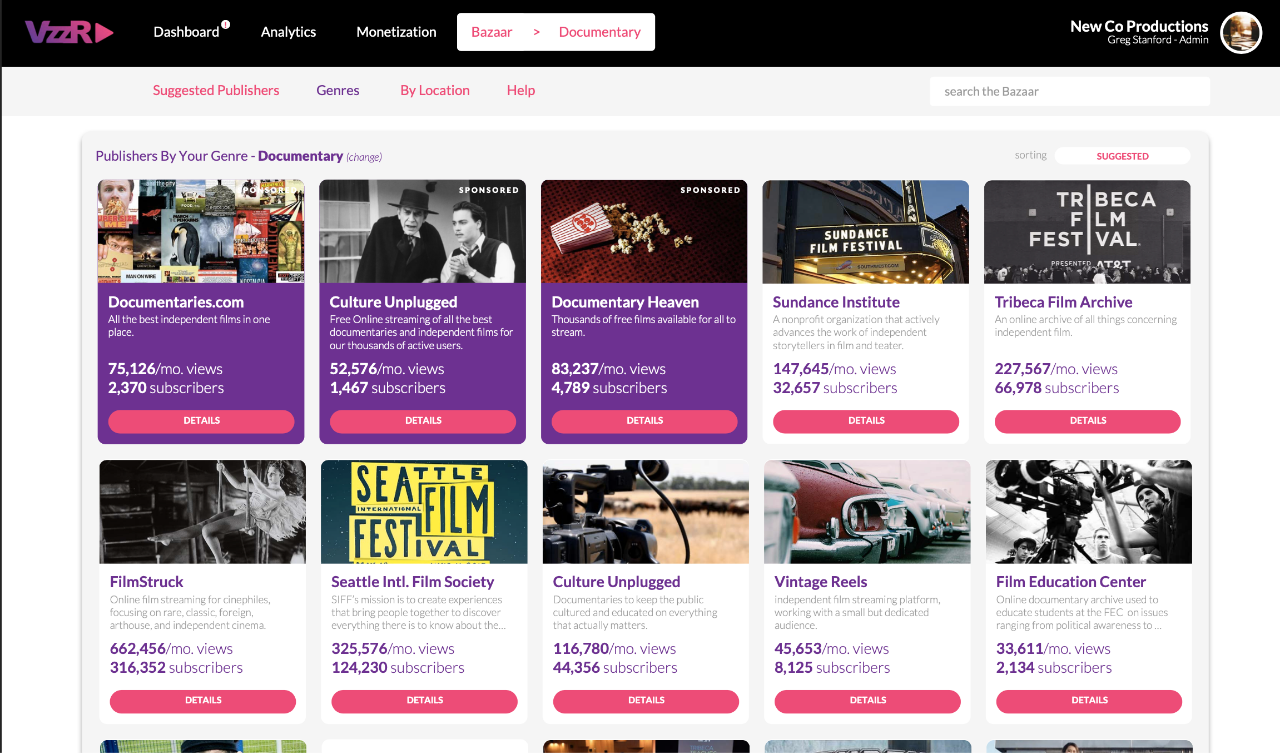Click the '75,126/mo. views' stat
Viewport: 1280px width, 753px height.
(165, 369)
